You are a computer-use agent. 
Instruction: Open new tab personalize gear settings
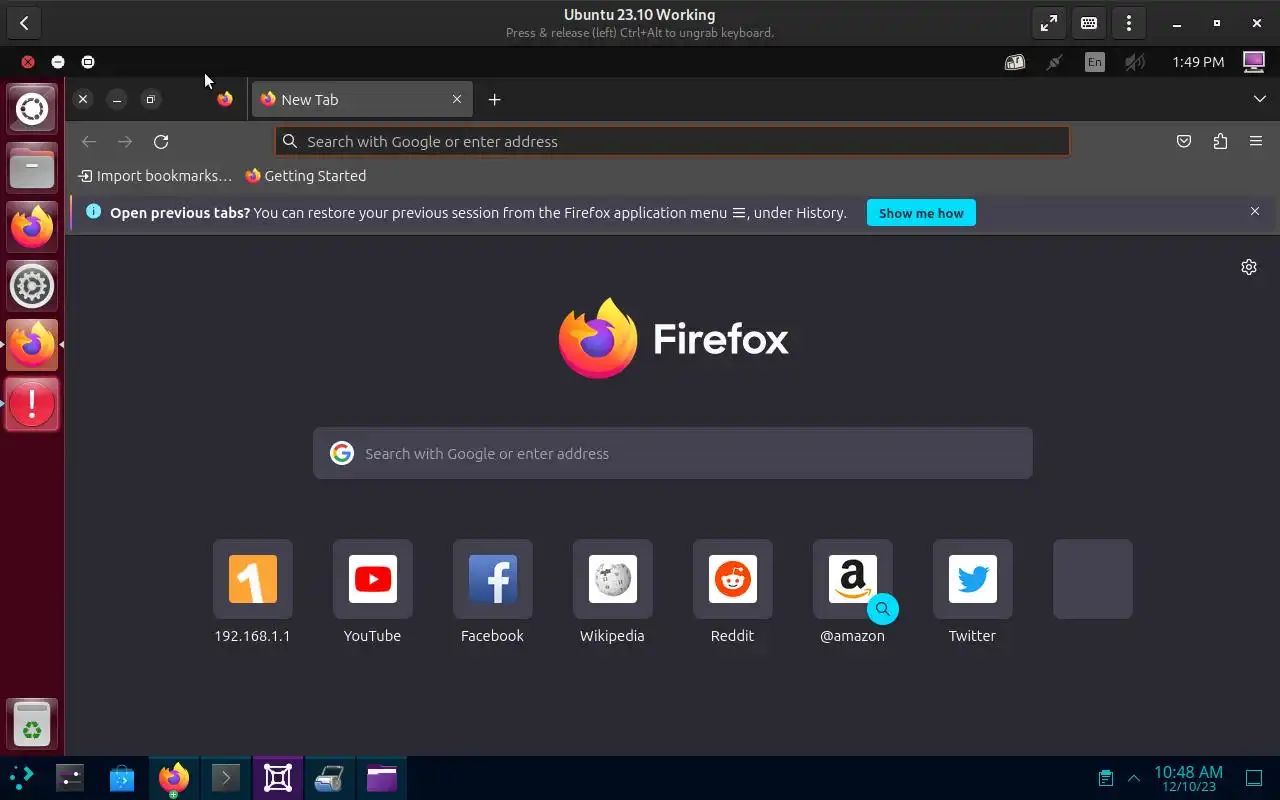pyautogui.click(x=1249, y=267)
